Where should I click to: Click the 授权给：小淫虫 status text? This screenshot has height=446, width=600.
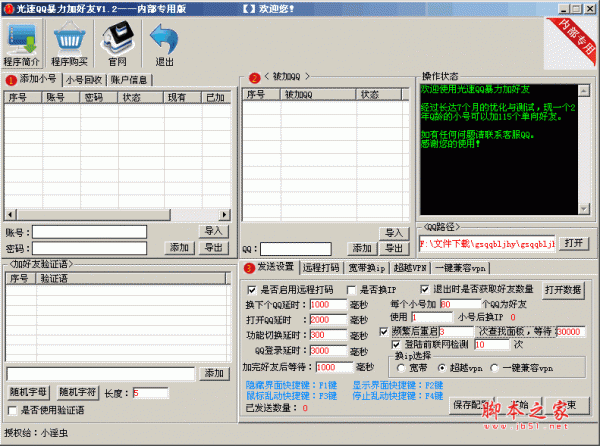(36, 433)
